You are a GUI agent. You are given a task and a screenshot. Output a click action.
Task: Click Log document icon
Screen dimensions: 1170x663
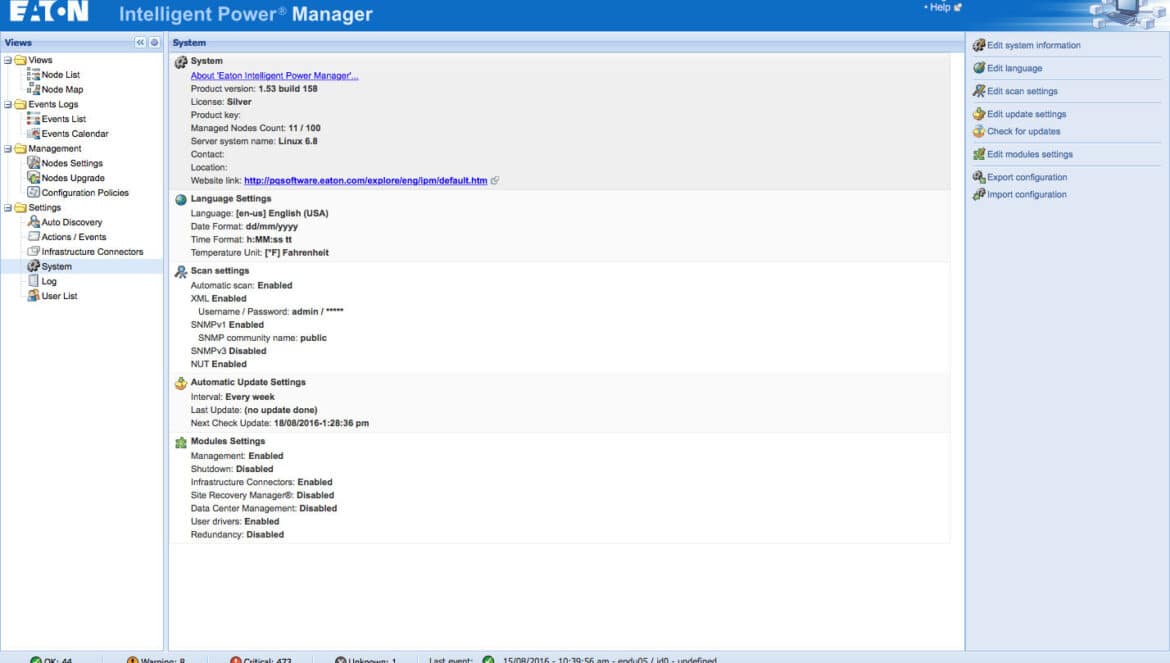pyautogui.click(x=34, y=281)
